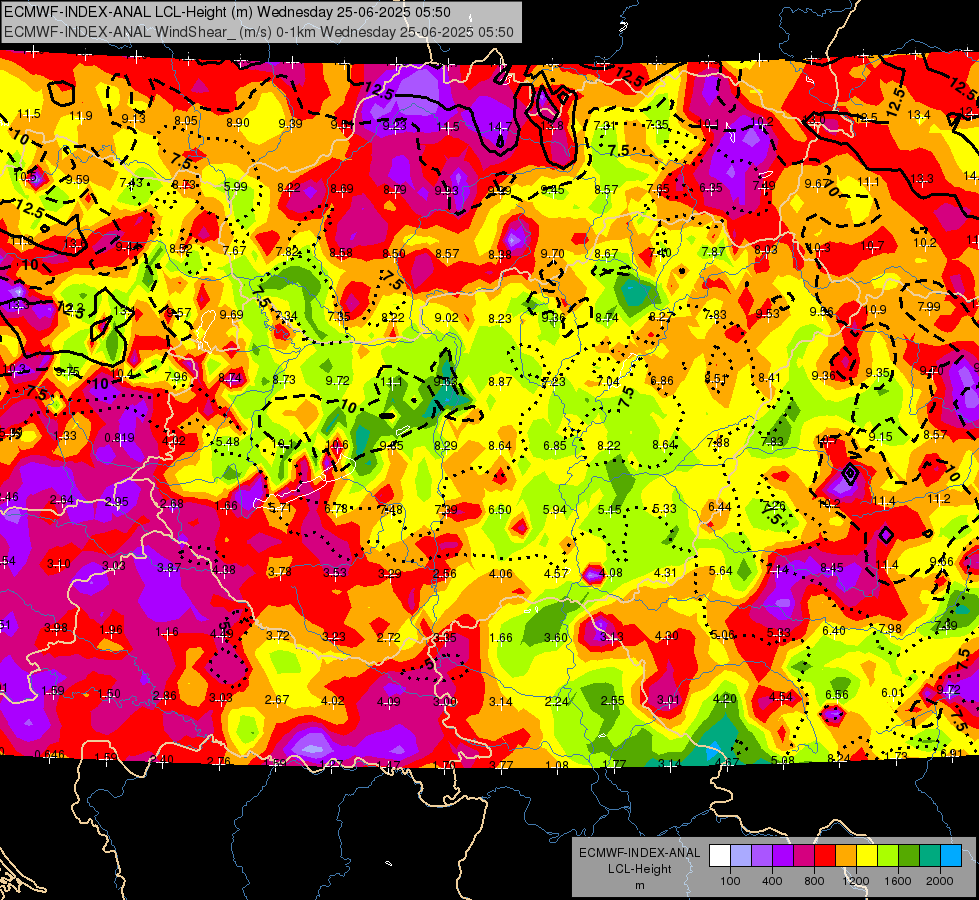
Task: Click the wind shear value '6.01'
Action: click(x=893, y=693)
